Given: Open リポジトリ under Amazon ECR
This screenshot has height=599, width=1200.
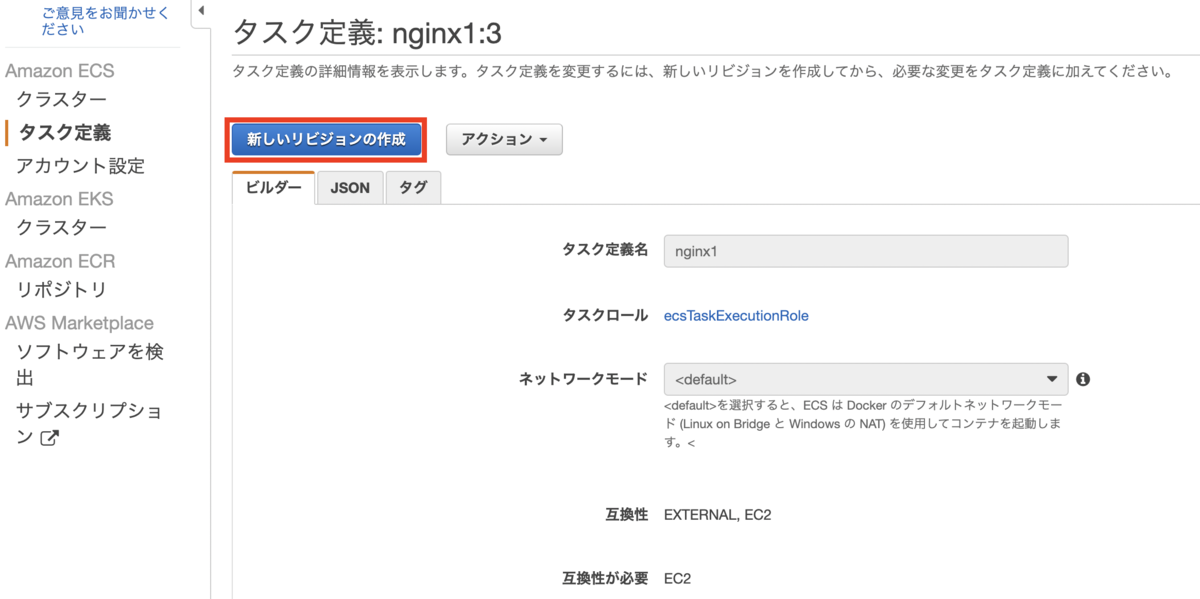Looking at the screenshot, I should click(x=61, y=289).
